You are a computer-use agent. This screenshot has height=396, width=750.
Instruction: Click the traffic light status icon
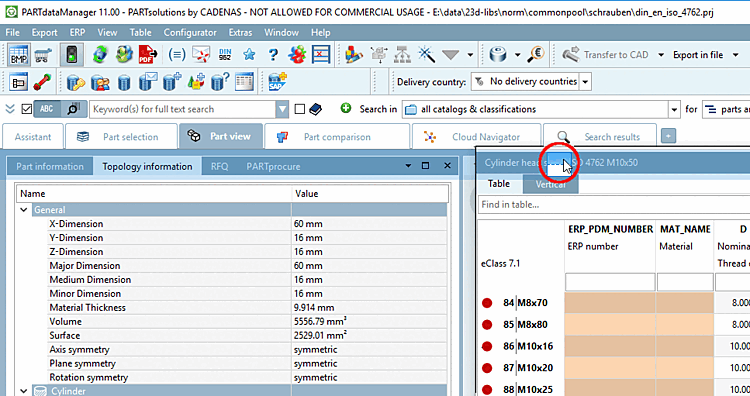pyautogui.click(x=72, y=55)
